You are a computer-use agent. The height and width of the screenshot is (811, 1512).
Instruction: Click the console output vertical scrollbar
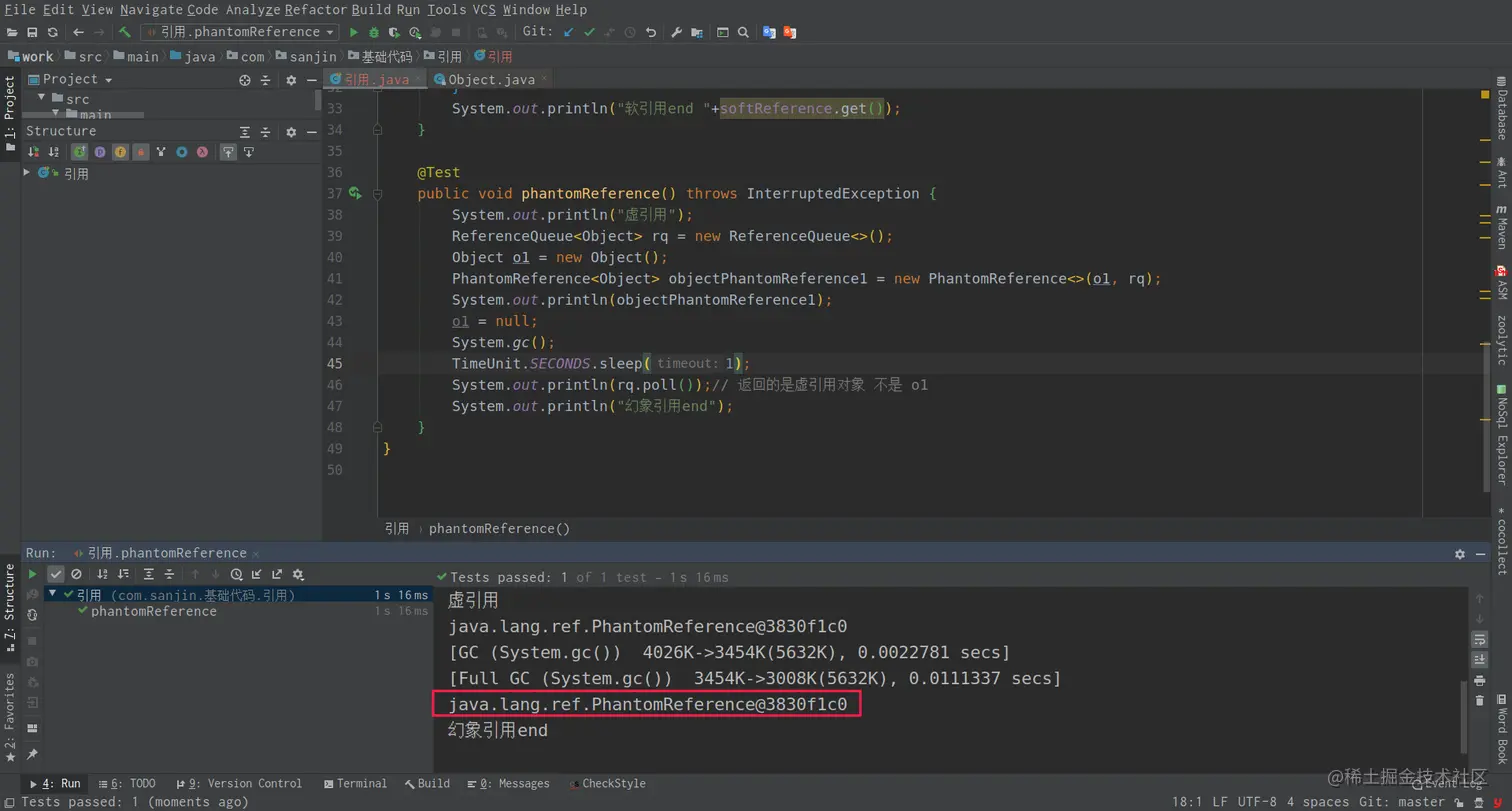tap(1464, 715)
